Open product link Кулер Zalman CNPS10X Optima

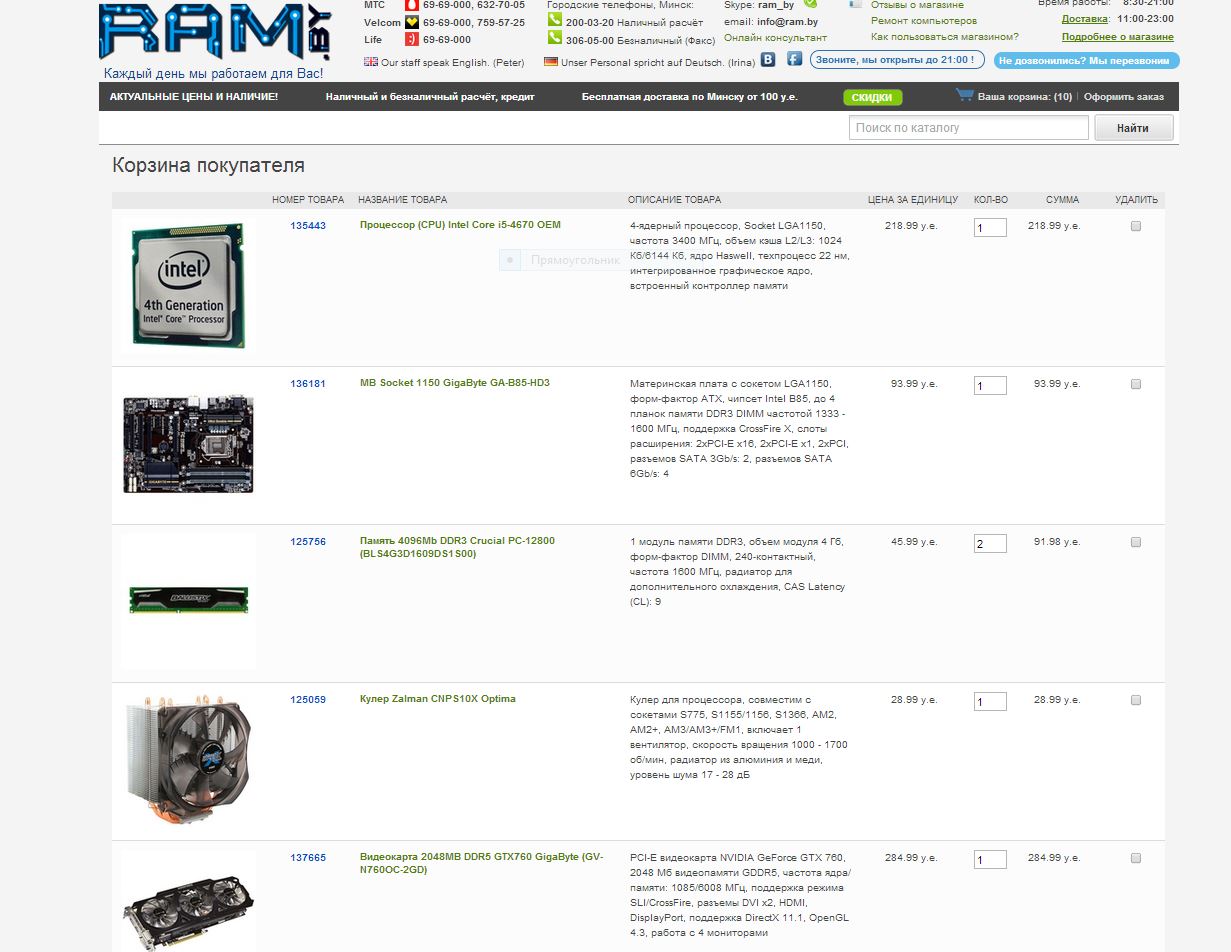[438, 699]
